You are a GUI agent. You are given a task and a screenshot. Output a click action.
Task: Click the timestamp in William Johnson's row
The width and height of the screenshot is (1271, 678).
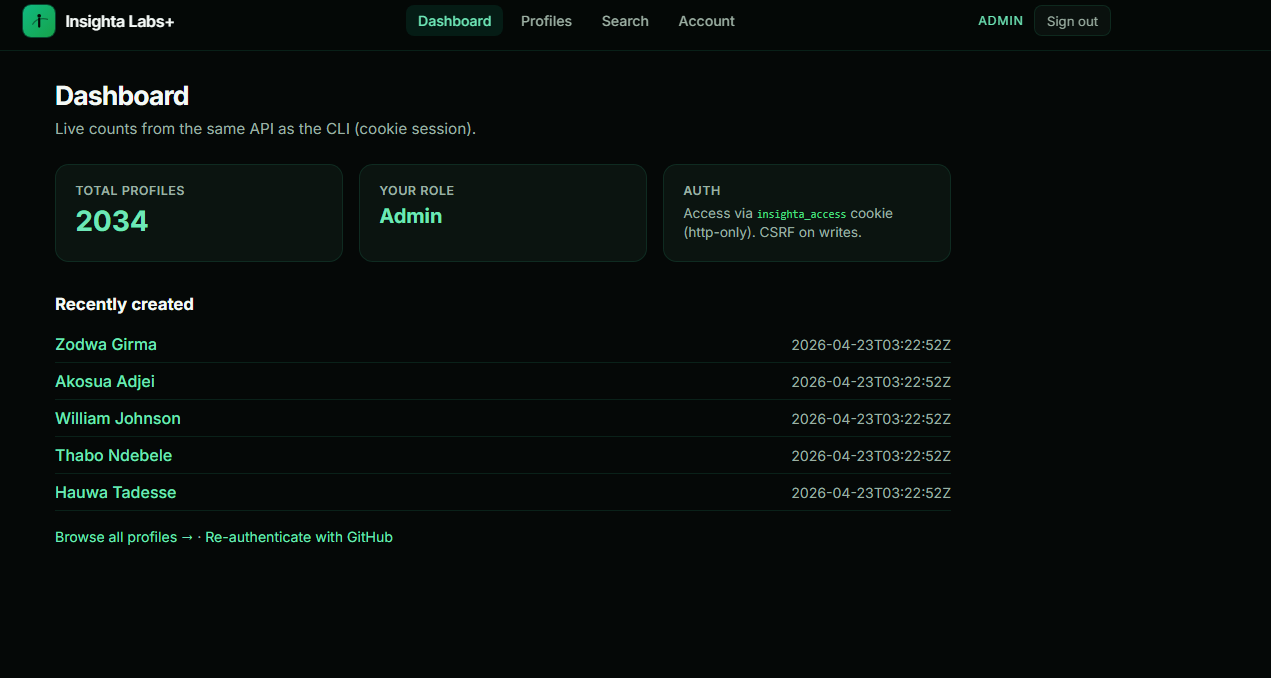pyautogui.click(x=871, y=419)
